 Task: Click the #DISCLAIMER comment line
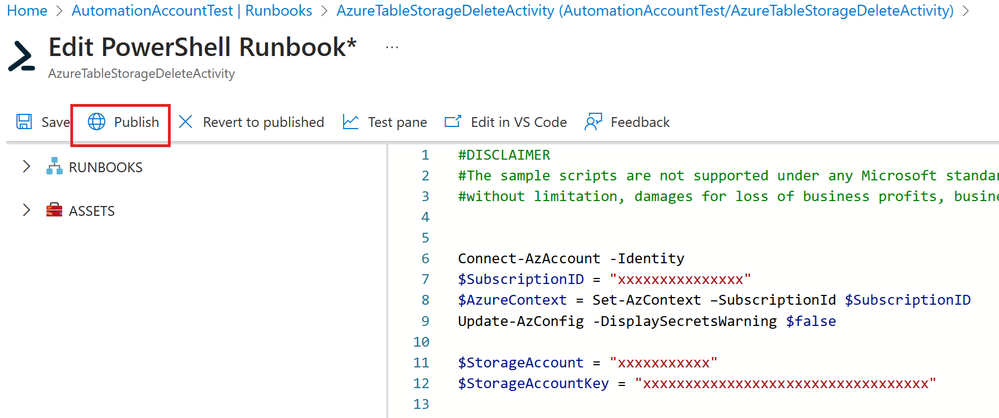(503, 155)
